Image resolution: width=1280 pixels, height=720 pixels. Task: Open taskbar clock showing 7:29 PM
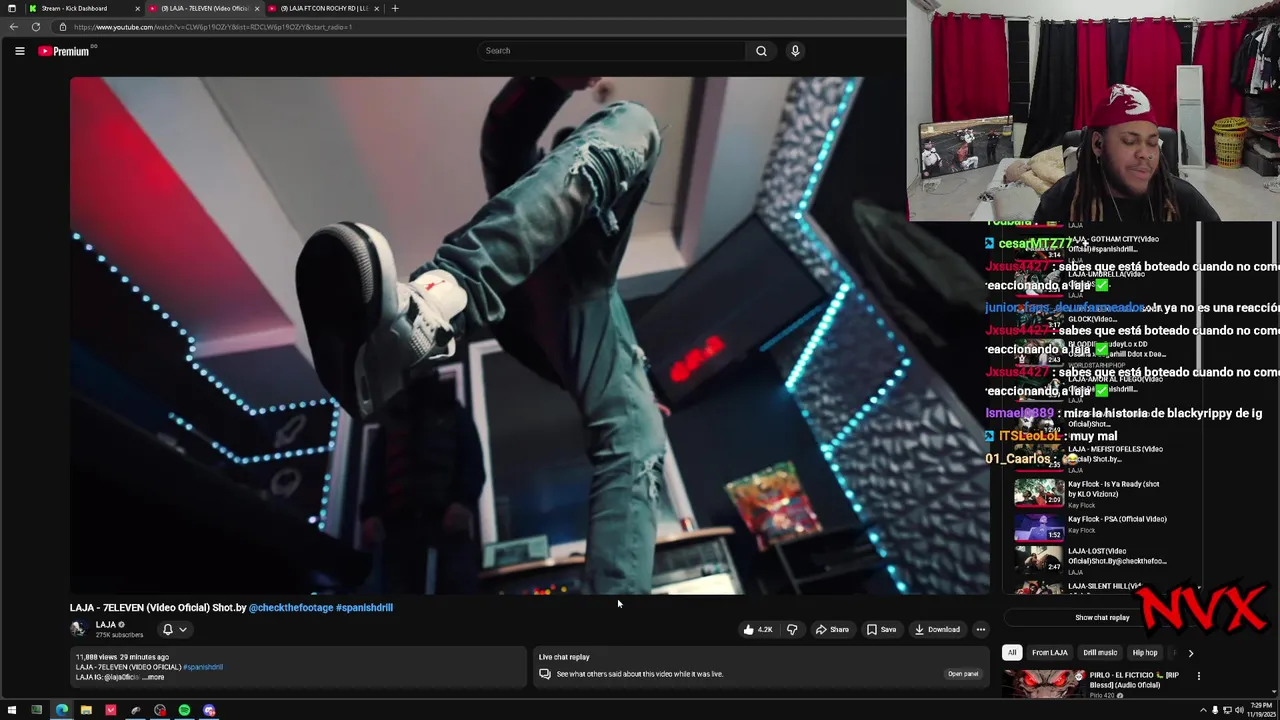click(1261, 711)
